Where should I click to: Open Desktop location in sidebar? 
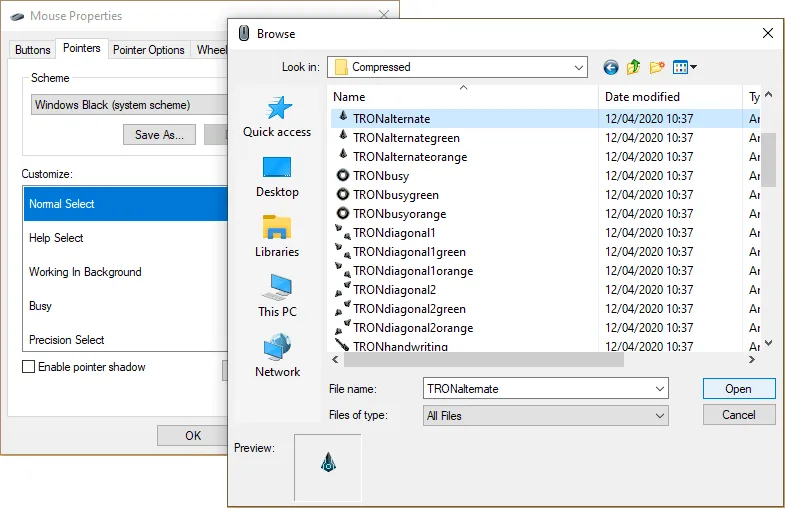coord(277,177)
